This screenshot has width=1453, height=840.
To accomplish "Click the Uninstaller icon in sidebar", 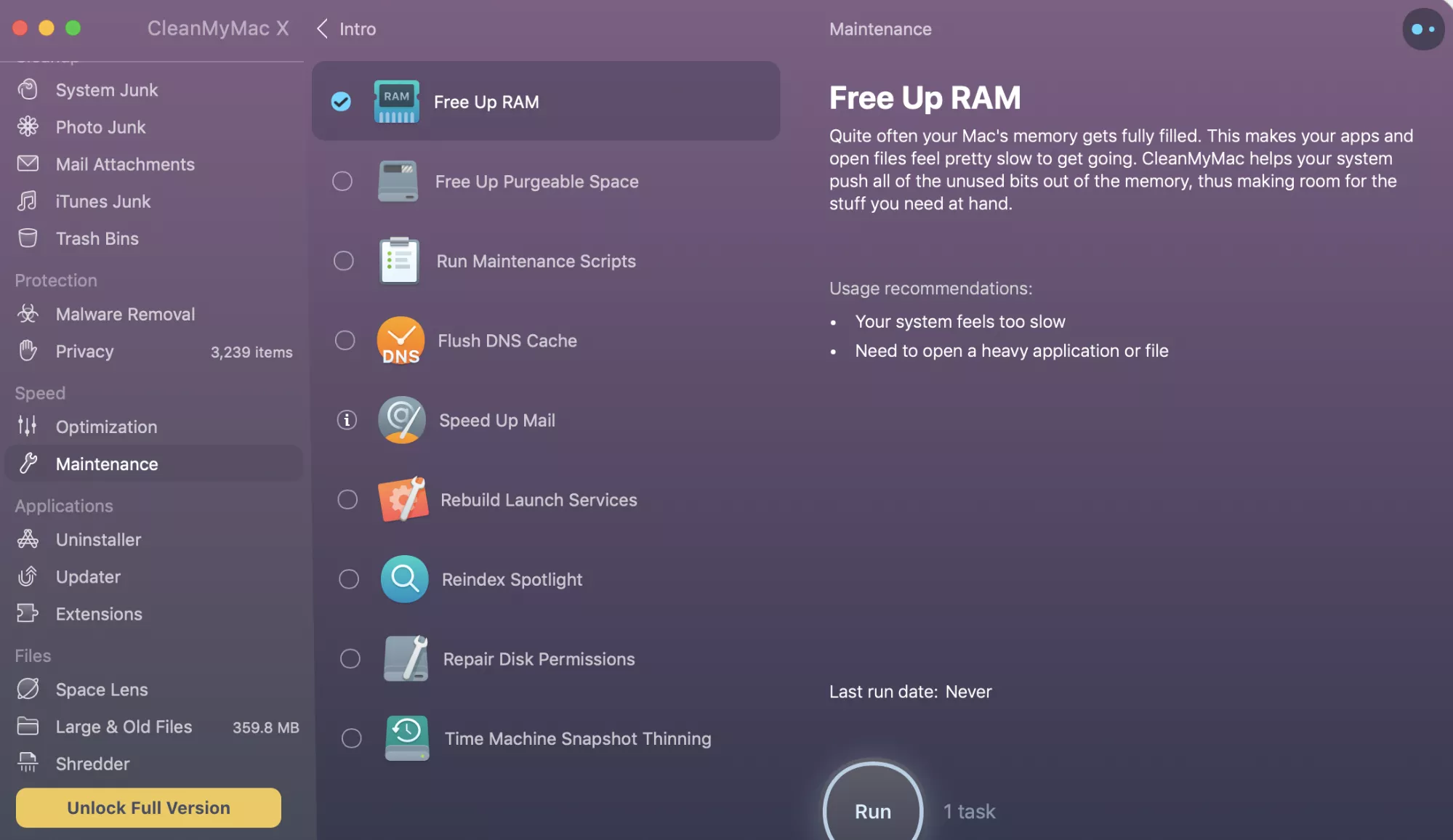I will pos(28,538).
